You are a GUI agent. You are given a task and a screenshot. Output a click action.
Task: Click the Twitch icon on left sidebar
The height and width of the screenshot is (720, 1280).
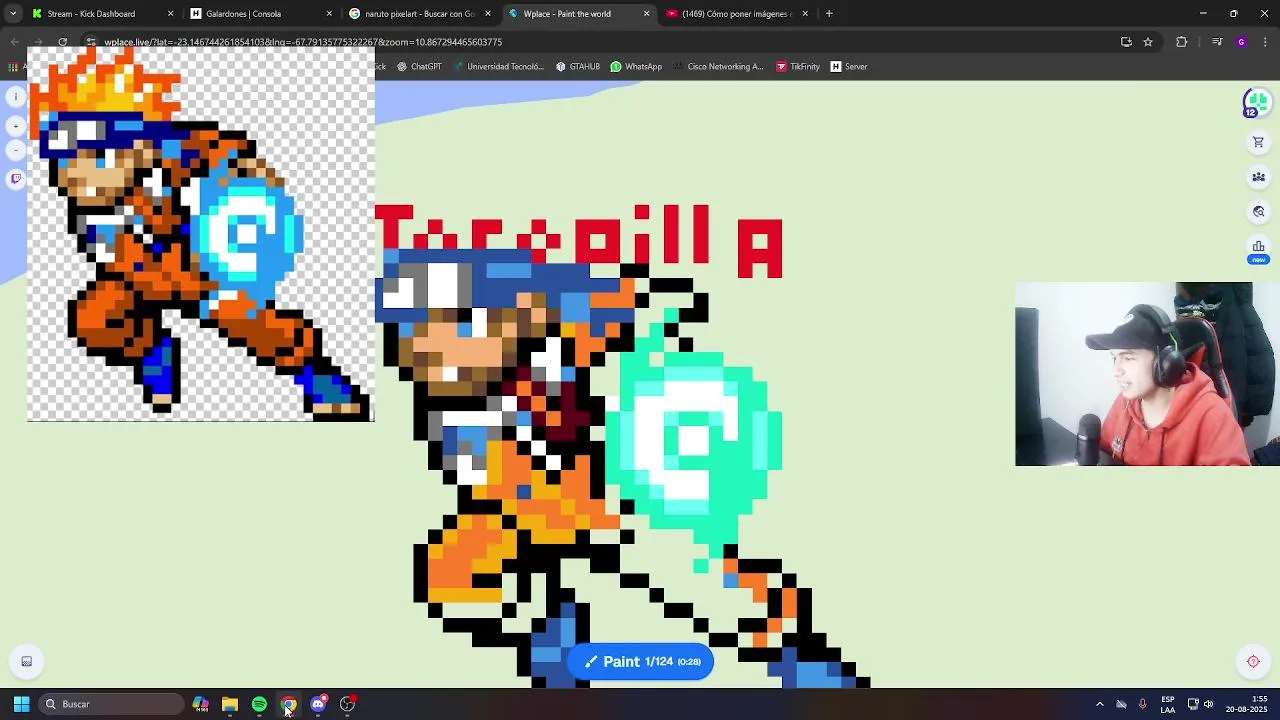point(15,179)
